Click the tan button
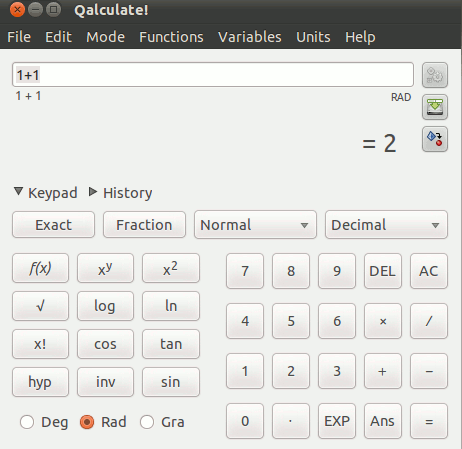This screenshot has width=462, height=449. [171, 344]
